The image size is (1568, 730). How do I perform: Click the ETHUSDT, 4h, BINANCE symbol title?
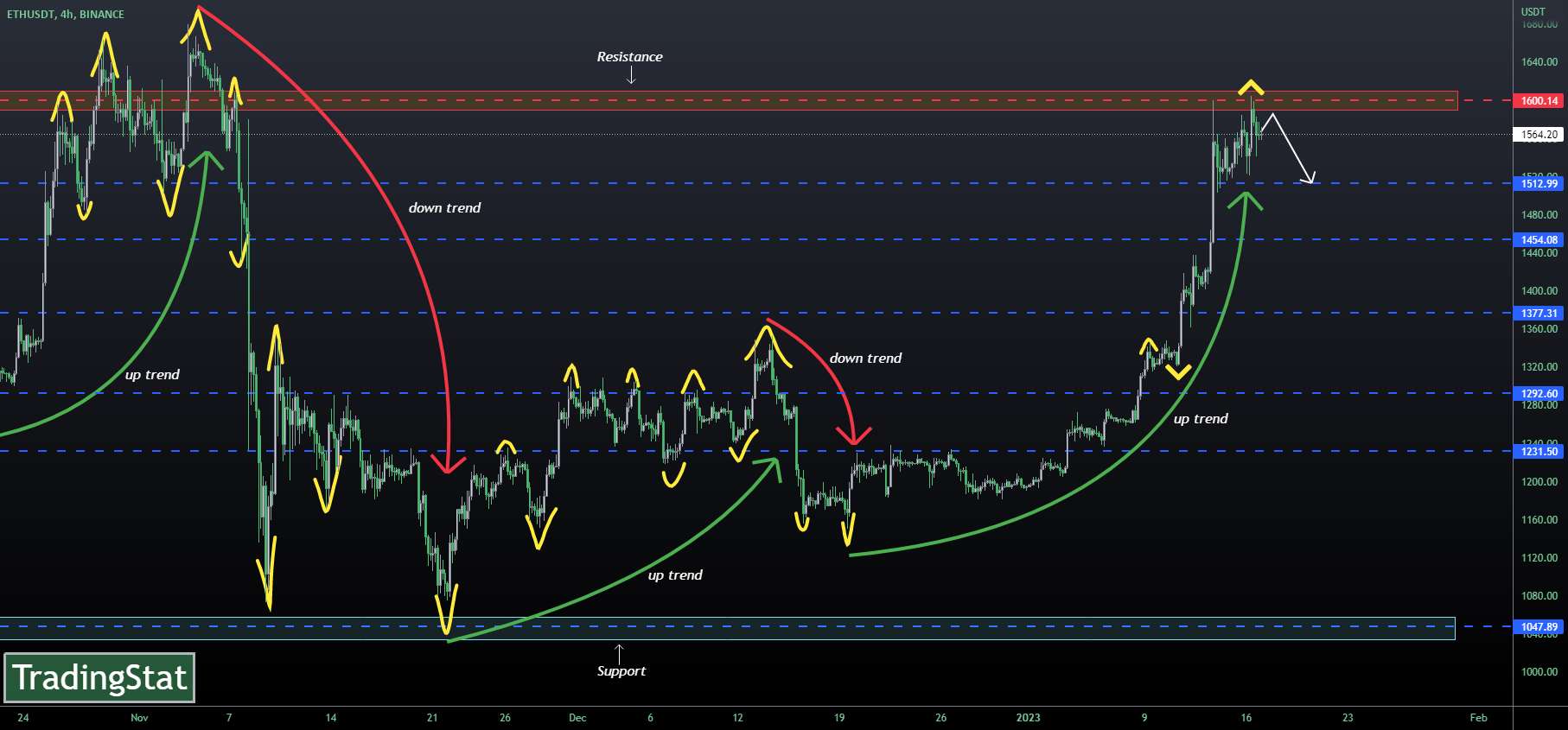[66, 15]
